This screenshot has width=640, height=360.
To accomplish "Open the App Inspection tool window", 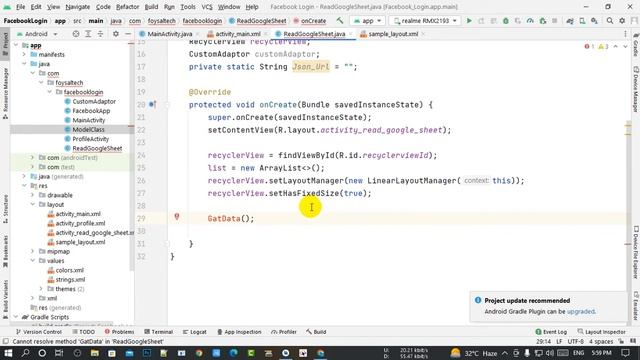I will 239,332.
